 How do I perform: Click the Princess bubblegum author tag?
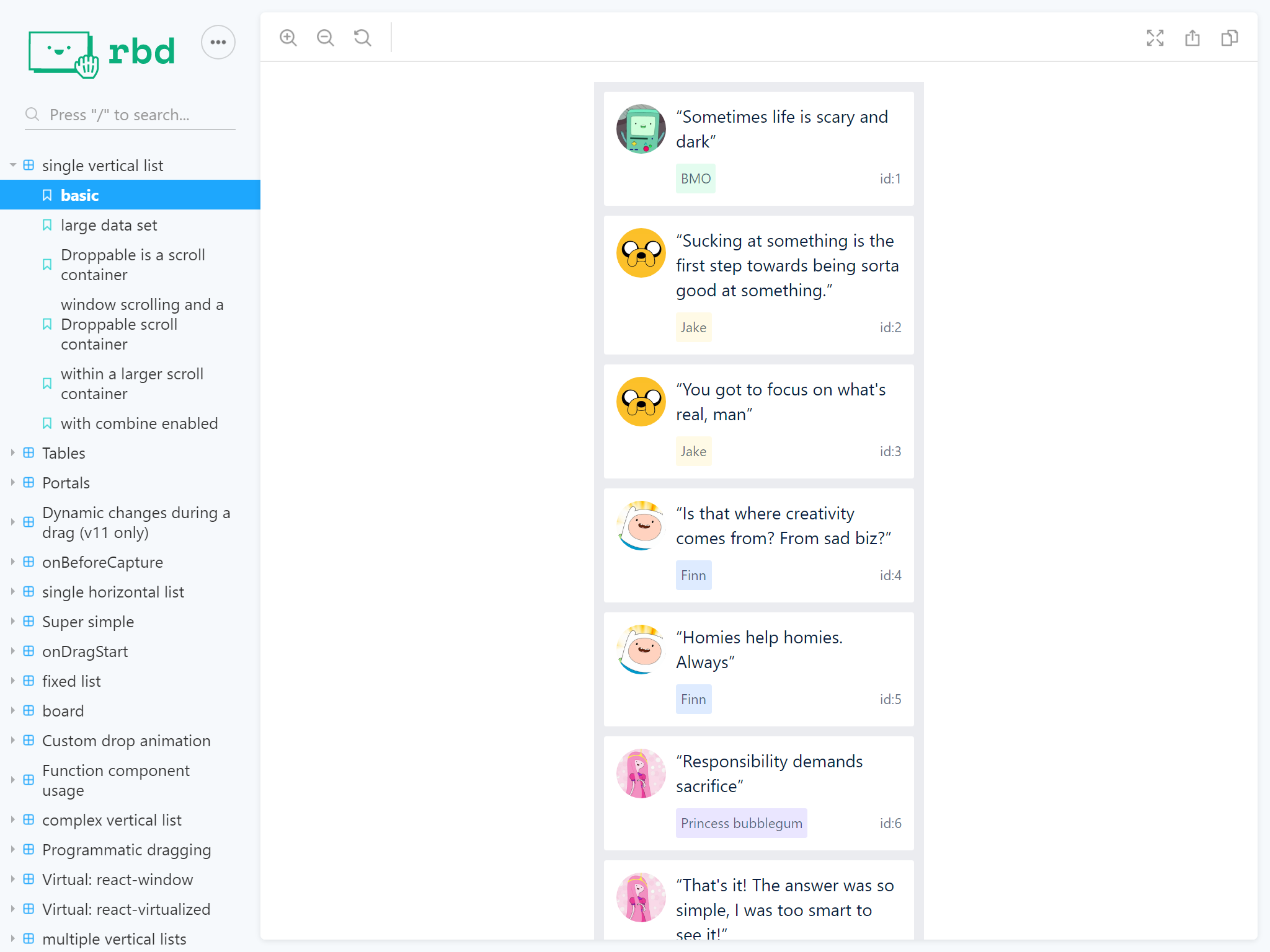(x=742, y=823)
